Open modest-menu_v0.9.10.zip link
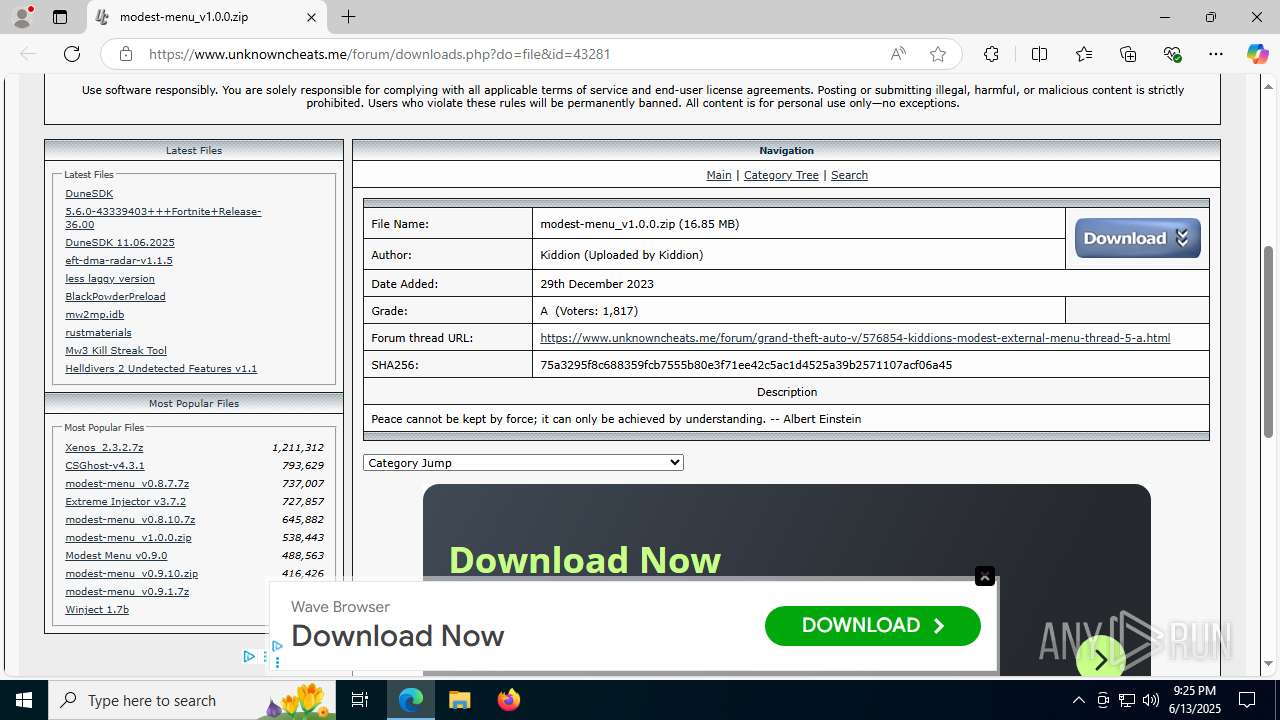1280x720 pixels. [131, 573]
